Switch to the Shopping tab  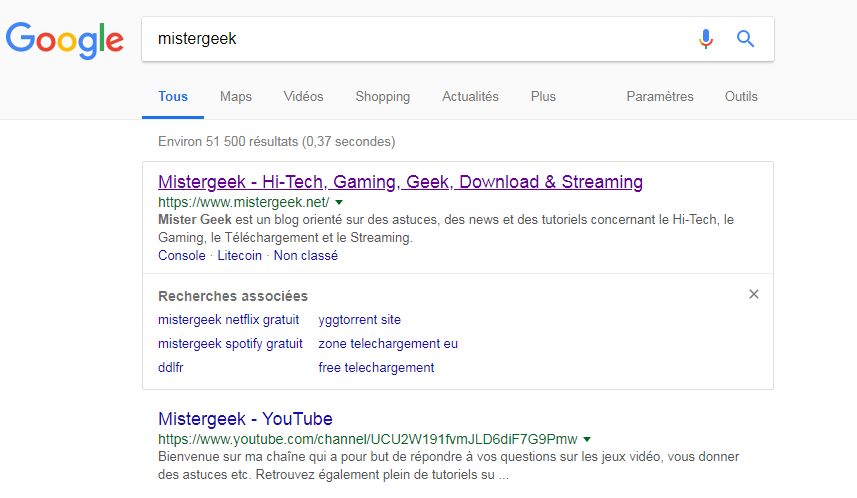[x=383, y=96]
